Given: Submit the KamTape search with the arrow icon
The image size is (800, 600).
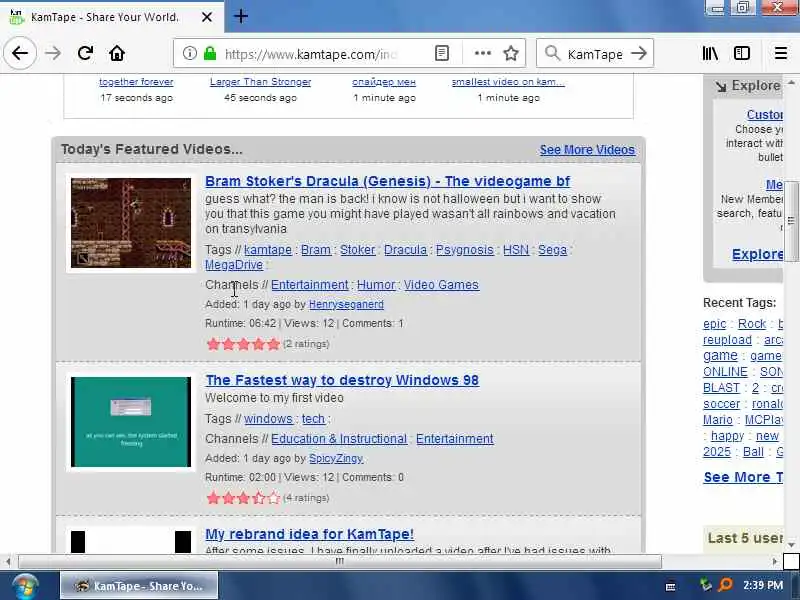Looking at the screenshot, I should 639,53.
